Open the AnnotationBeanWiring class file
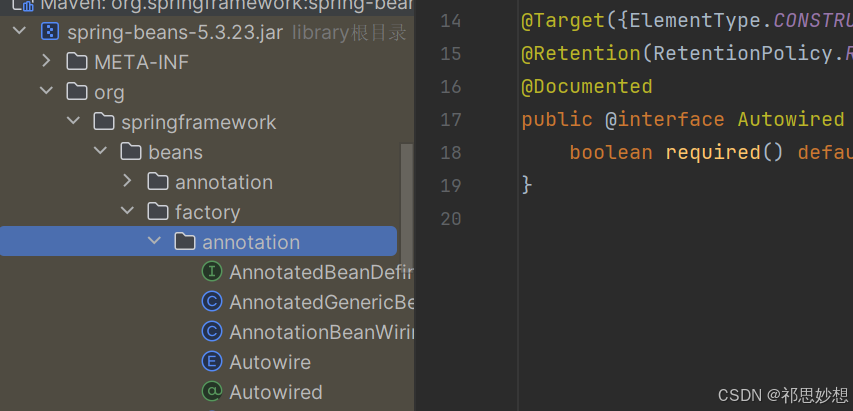 point(322,332)
